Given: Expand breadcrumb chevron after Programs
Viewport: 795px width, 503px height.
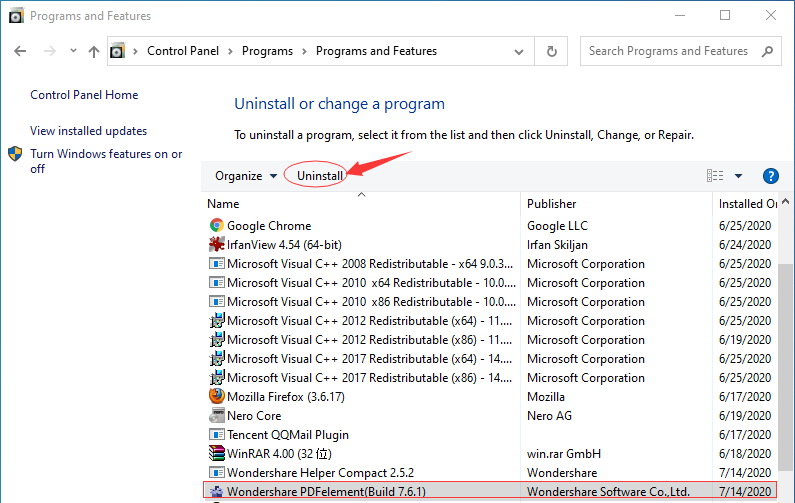Looking at the screenshot, I should point(304,51).
